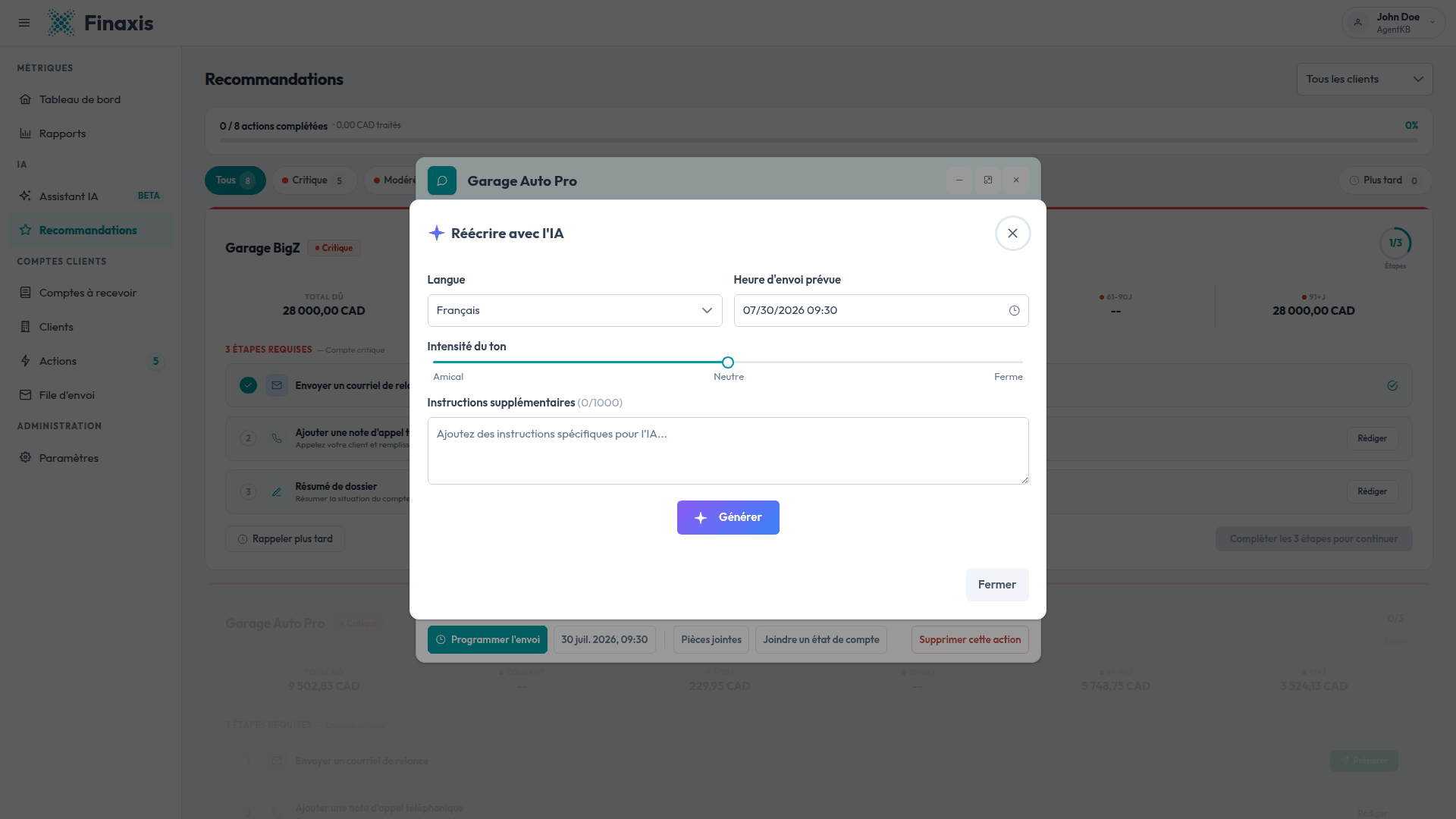Click the Garage Auto Pro chat icon
Screen dimensions: 1456x819
[x=442, y=180]
